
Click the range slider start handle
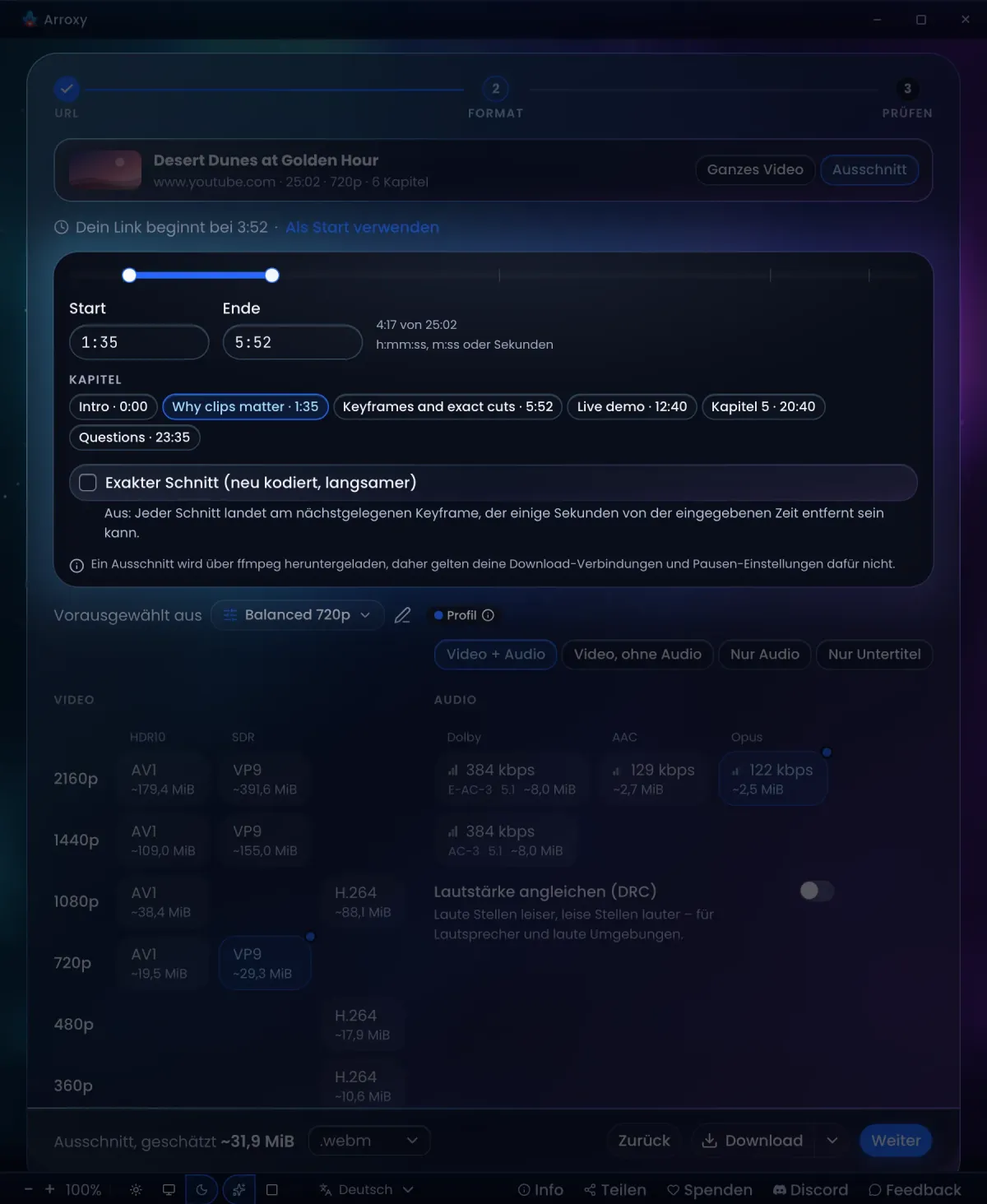click(129, 276)
